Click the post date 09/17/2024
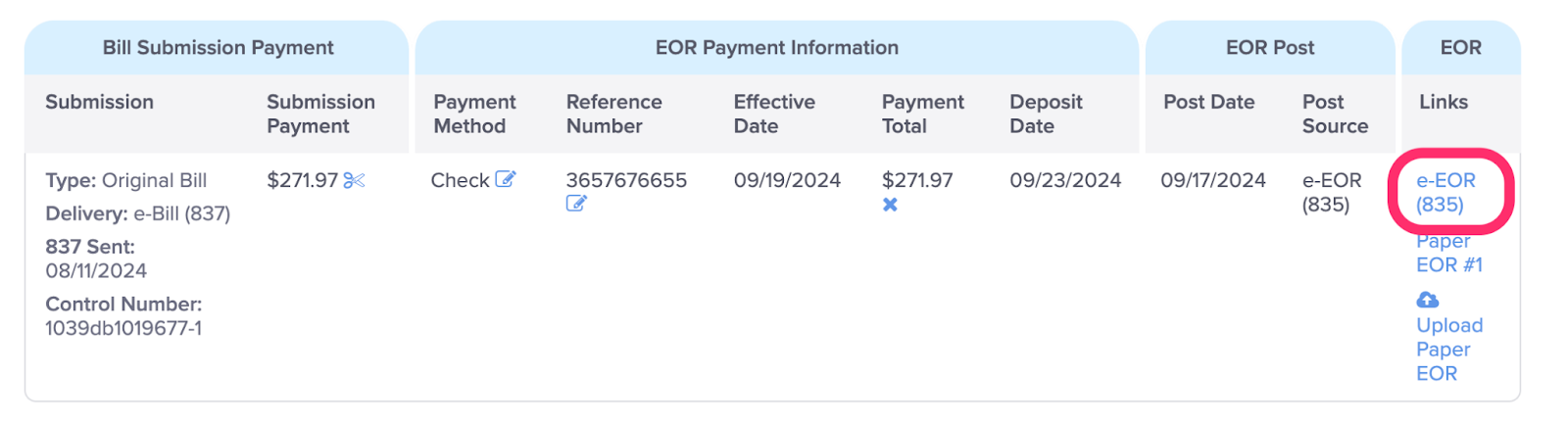This screenshot has width=1568, height=421. pos(1213,180)
